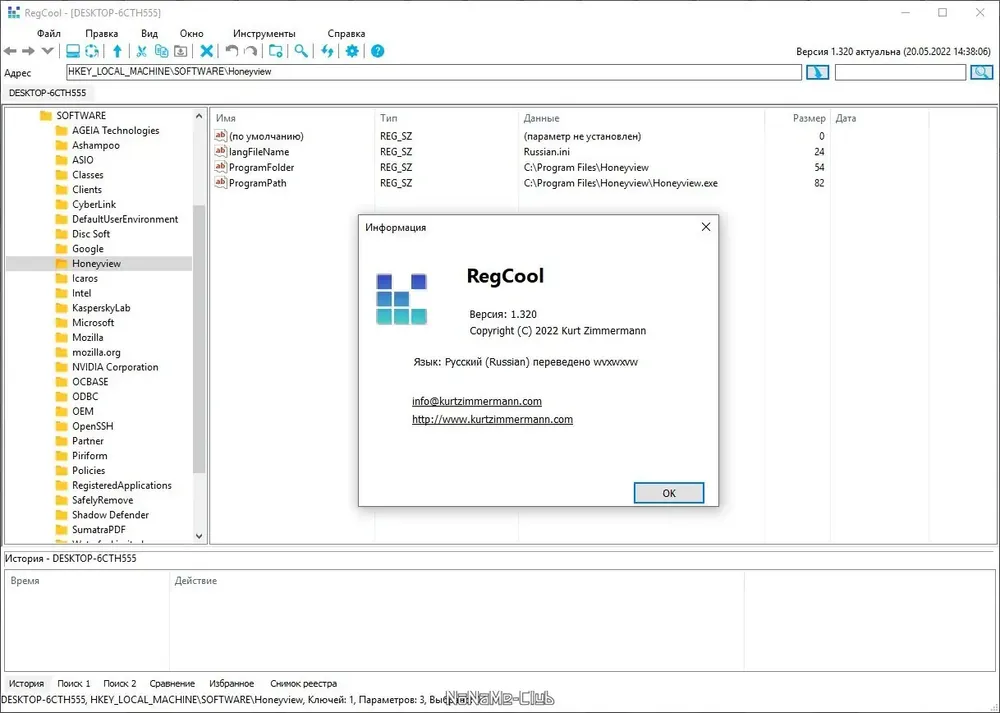Click the folder icon next to SOFTWARE
The image size is (1000, 713).
[x=45, y=115]
